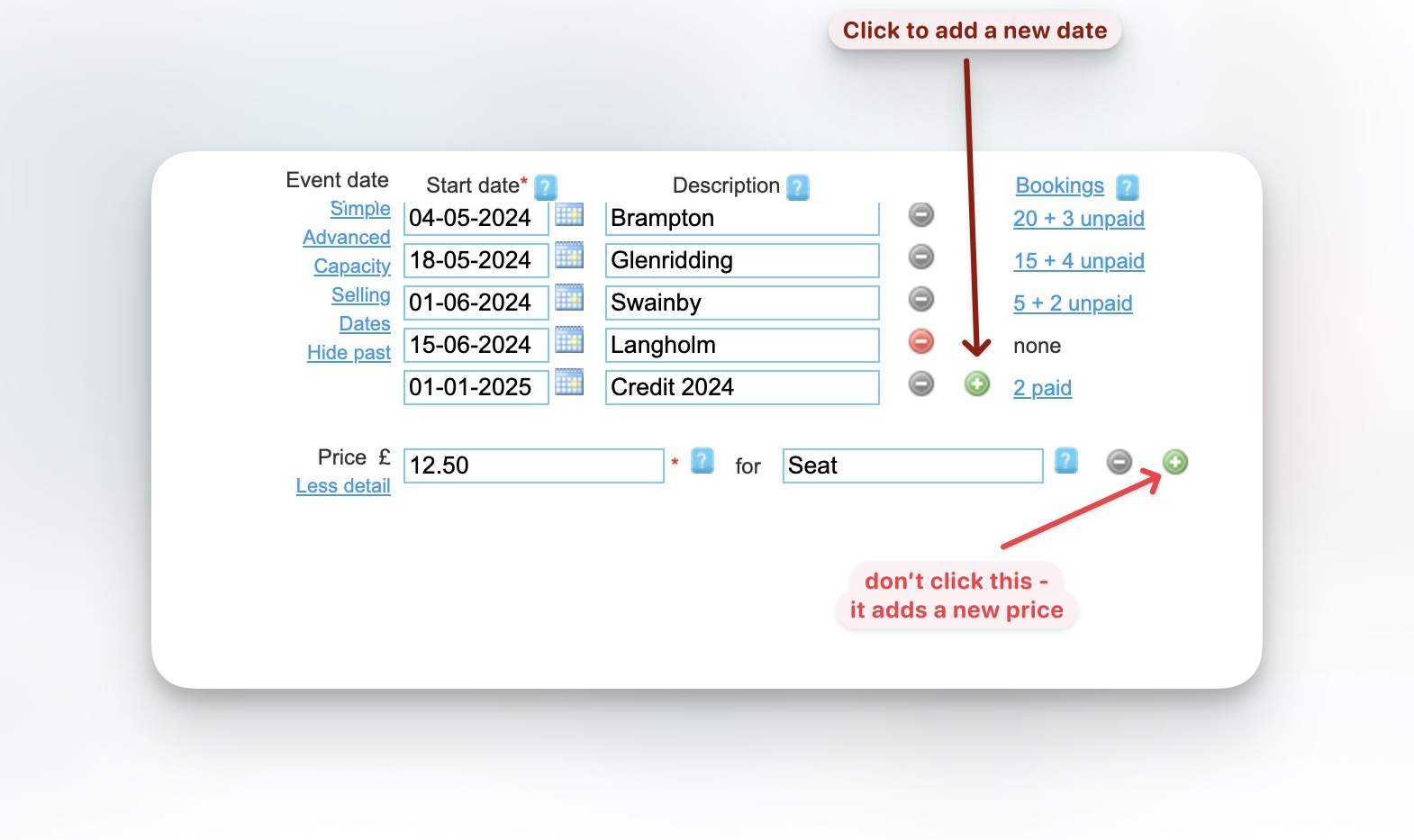Screen dimensions: 1414x840
Task: Click the Glenridding description field
Action: pos(741,261)
